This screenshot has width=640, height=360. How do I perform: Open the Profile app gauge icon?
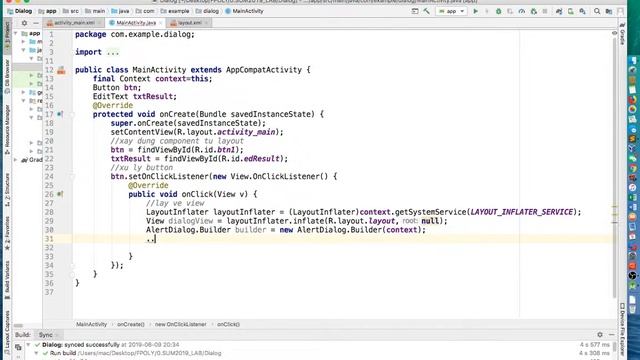tap(522, 11)
